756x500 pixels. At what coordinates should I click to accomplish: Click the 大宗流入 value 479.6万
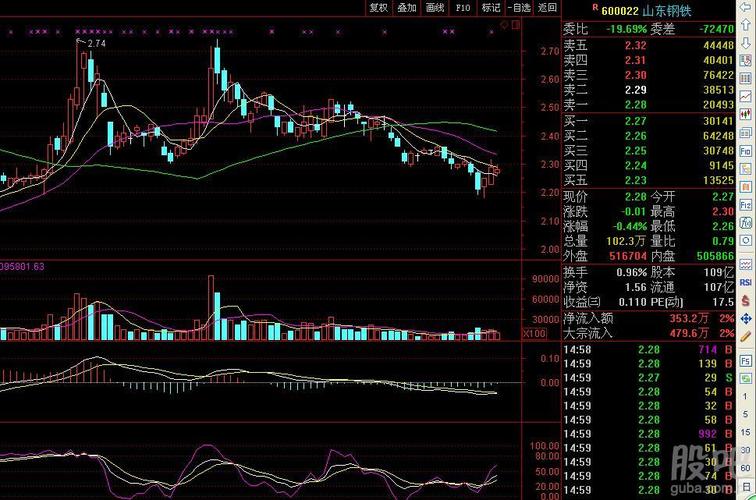pos(689,333)
